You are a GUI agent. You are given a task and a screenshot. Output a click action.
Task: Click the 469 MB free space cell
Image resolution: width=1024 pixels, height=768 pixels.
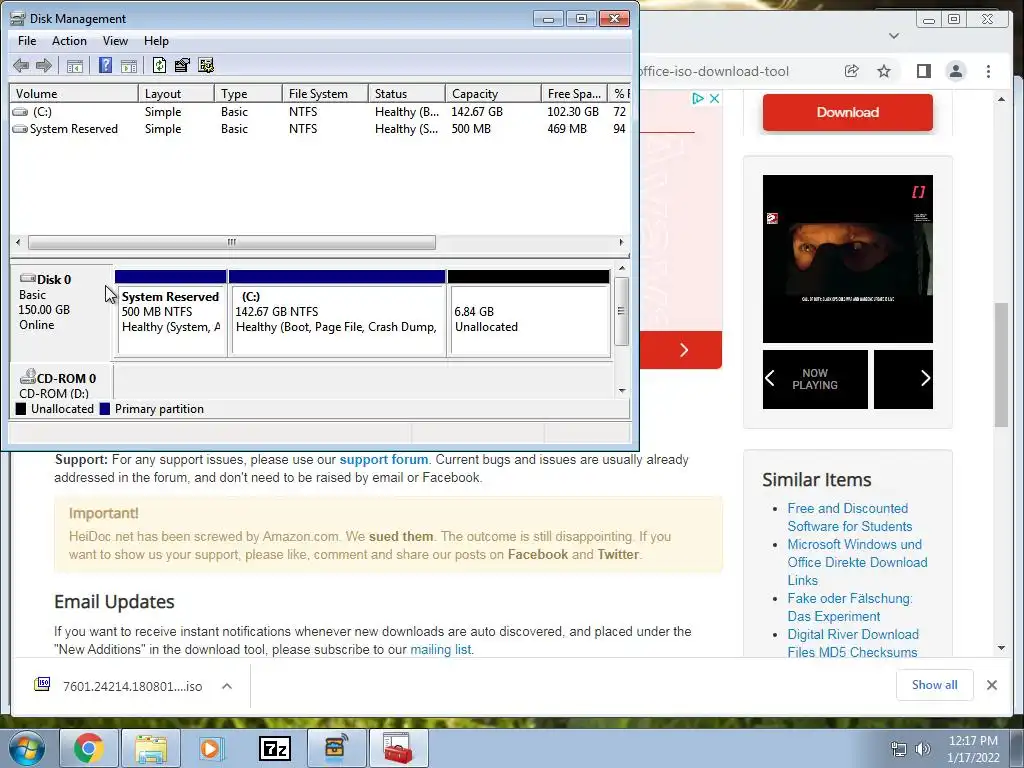coord(566,129)
